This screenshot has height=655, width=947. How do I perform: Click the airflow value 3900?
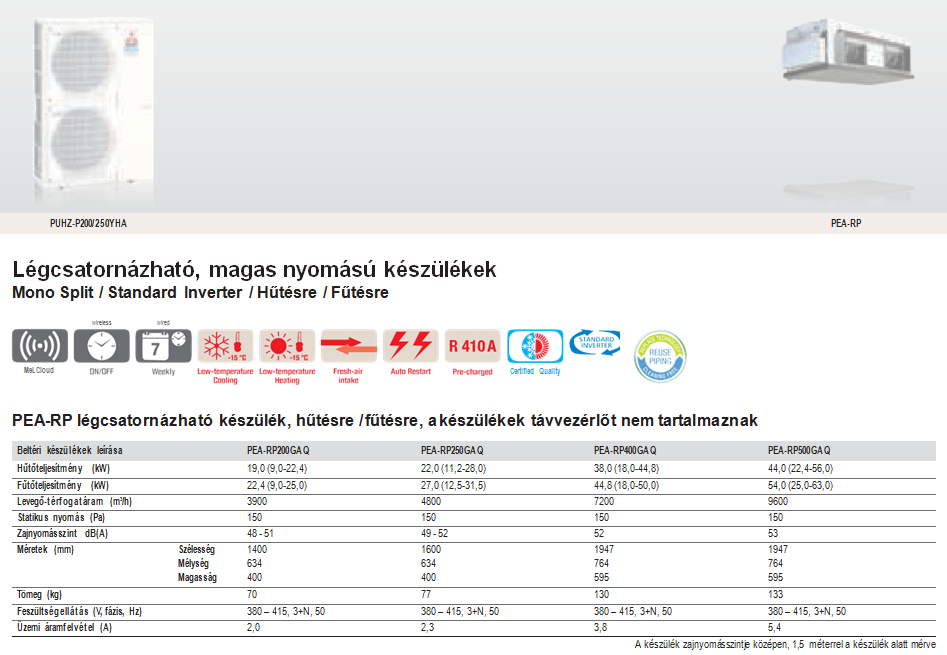(257, 502)
